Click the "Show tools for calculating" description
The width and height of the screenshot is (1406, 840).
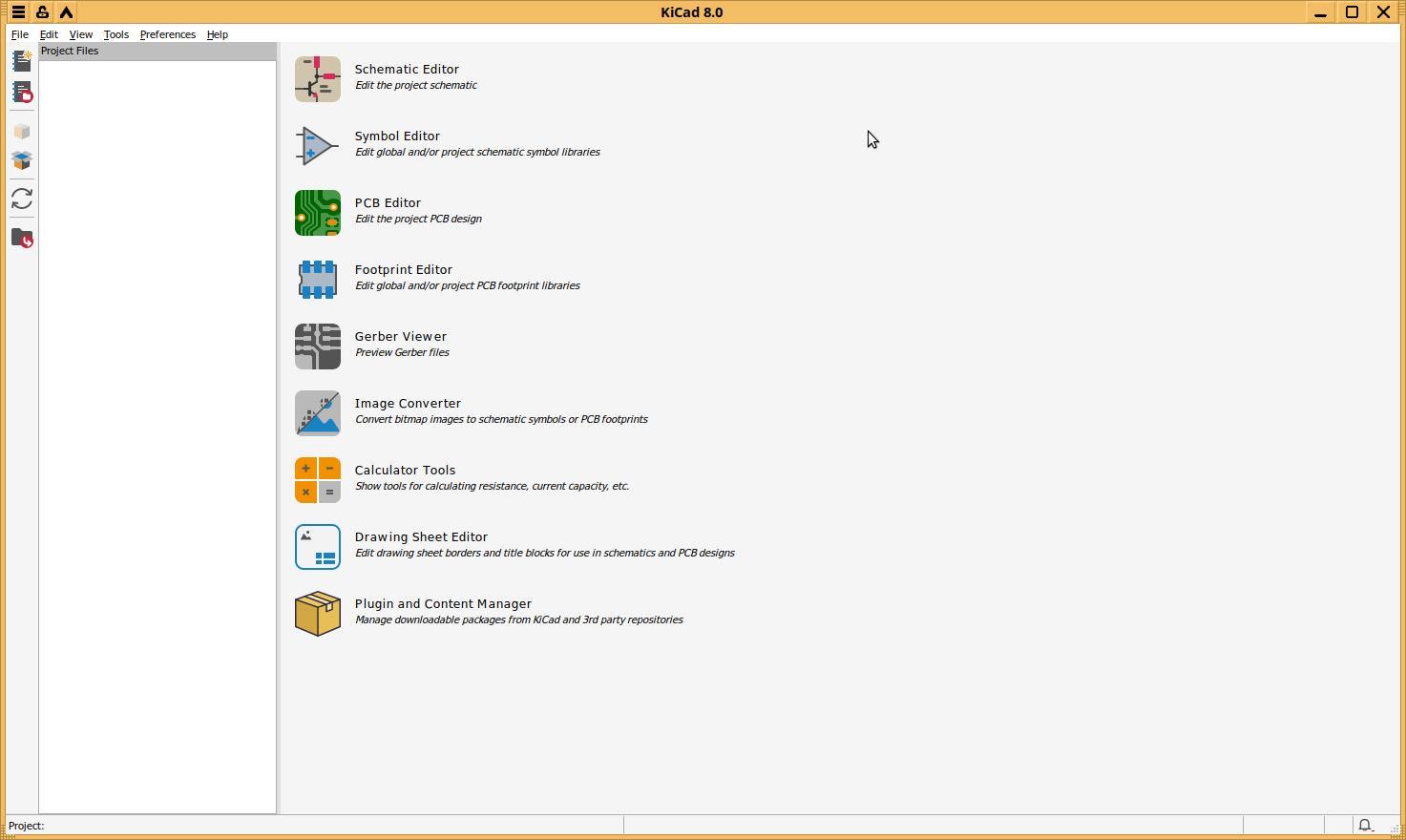click(x=492, y=486)
